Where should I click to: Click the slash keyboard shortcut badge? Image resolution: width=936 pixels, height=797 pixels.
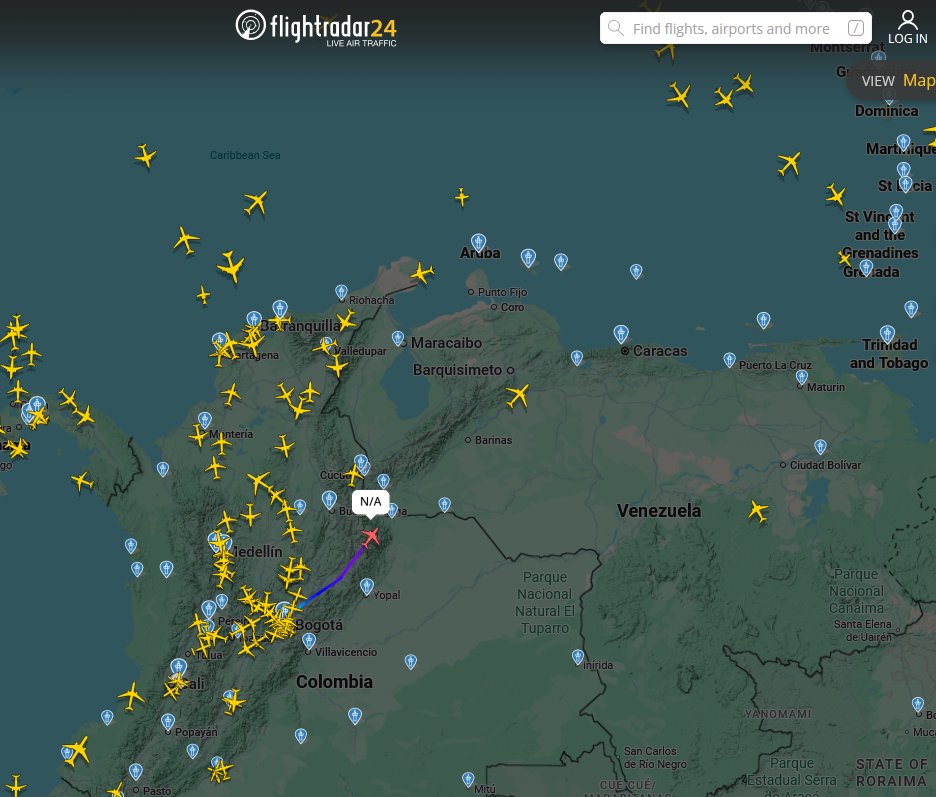(x=855, y=28)
